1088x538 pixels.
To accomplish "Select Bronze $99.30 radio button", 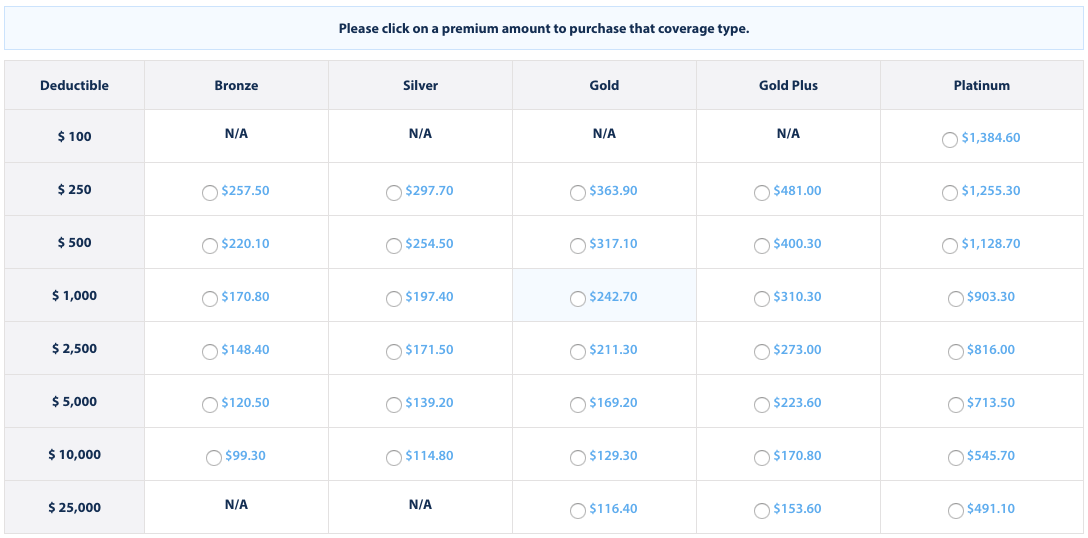I will [213, 458].
